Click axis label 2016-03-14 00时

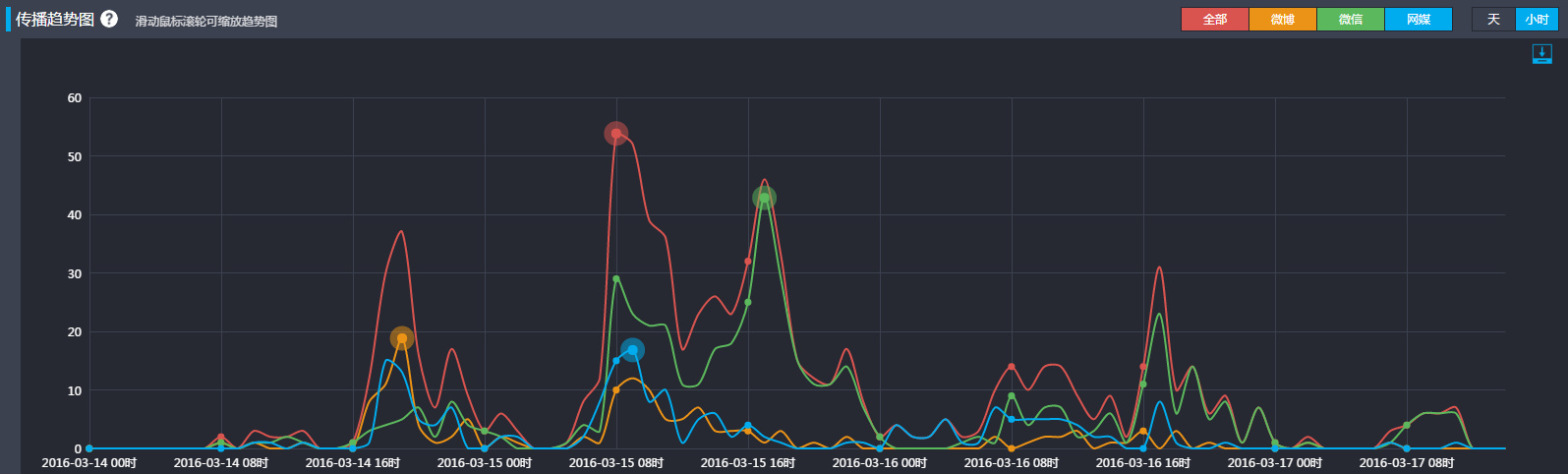pos(88,462)
